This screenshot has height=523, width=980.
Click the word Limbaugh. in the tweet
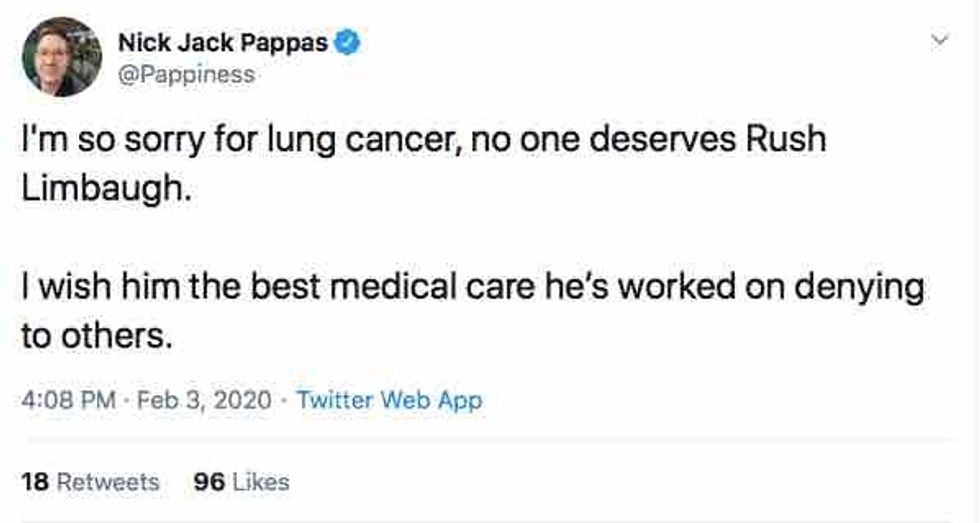104,187
